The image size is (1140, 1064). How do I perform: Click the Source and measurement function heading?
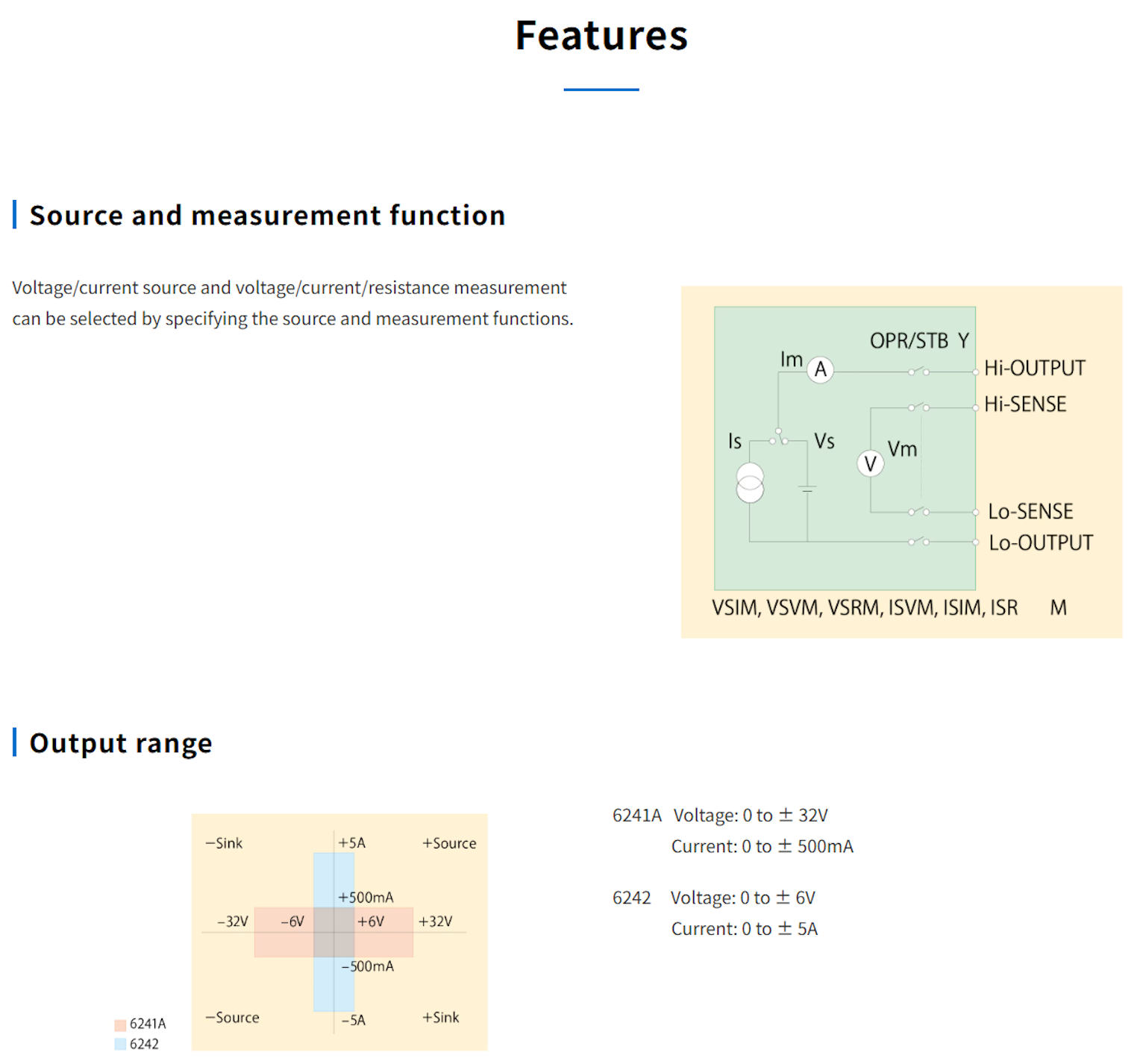(x=267, y=216)
